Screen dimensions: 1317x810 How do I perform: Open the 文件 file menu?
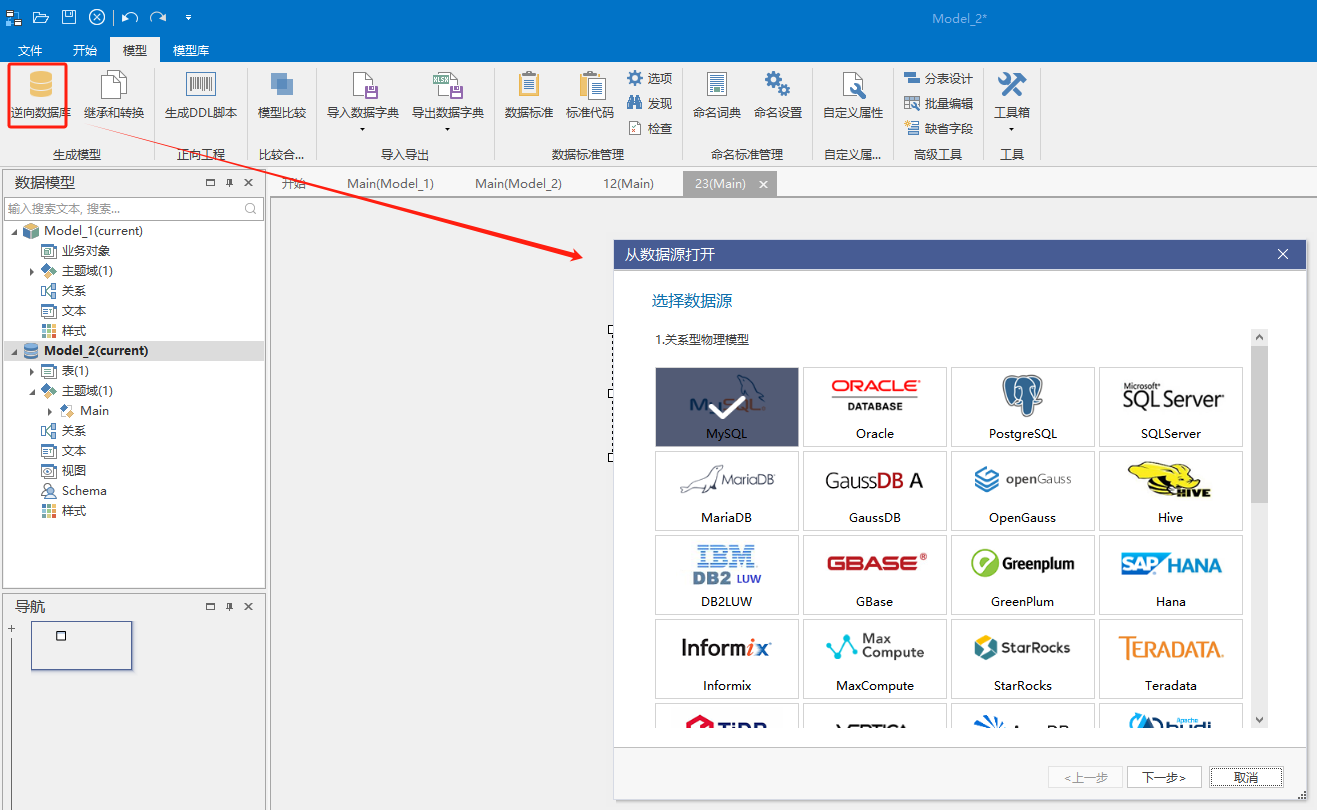[x=30, y=50]
